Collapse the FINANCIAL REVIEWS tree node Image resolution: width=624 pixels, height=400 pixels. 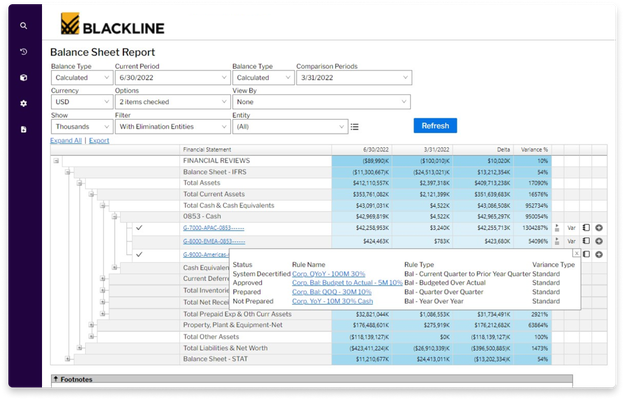pyautogui.click(x=56, y=161)
